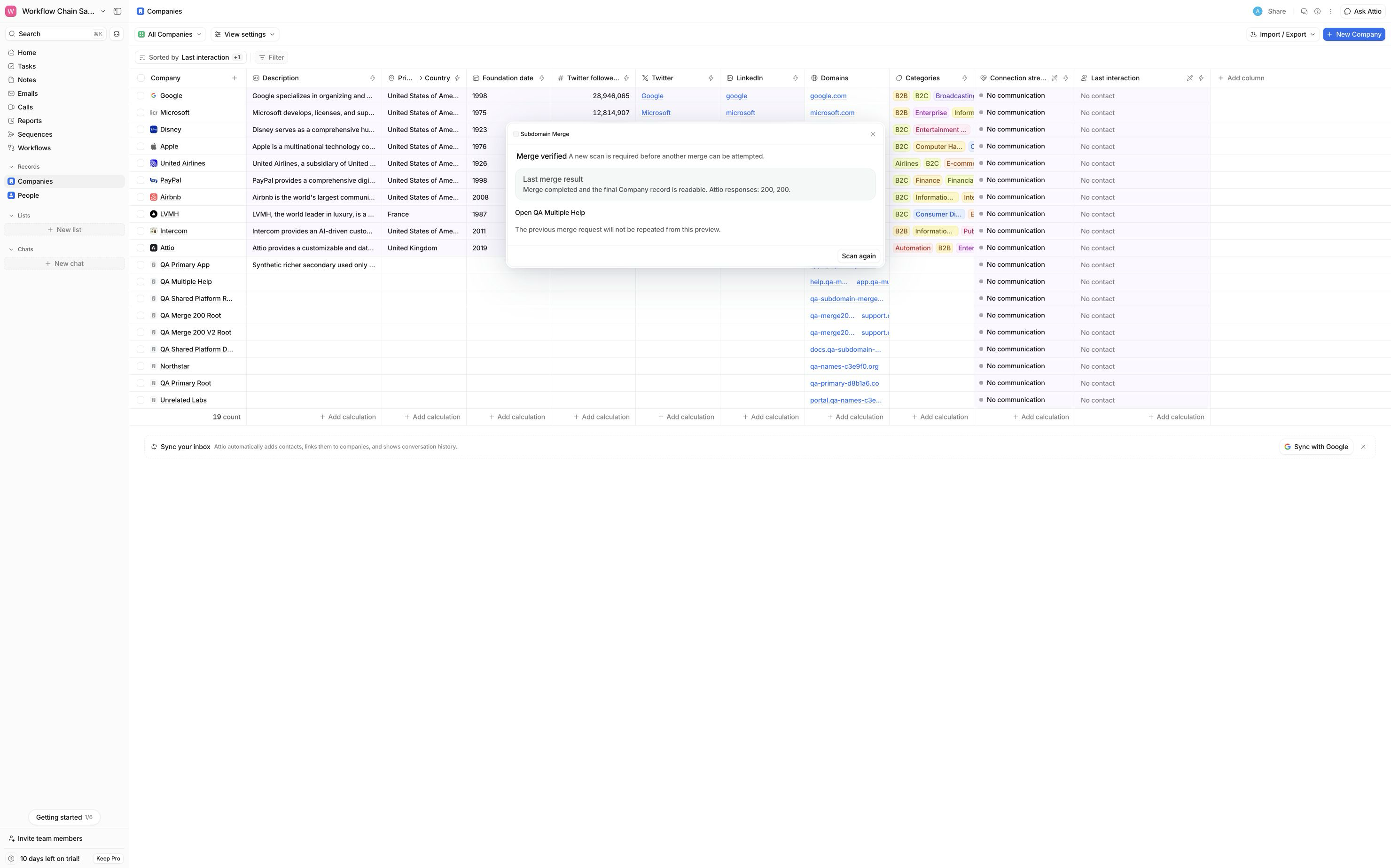The width and height of the screenshot is (1391, 868).
Task: Dismiss the Sync your inbox banner
Action: tap(1363, 447)
